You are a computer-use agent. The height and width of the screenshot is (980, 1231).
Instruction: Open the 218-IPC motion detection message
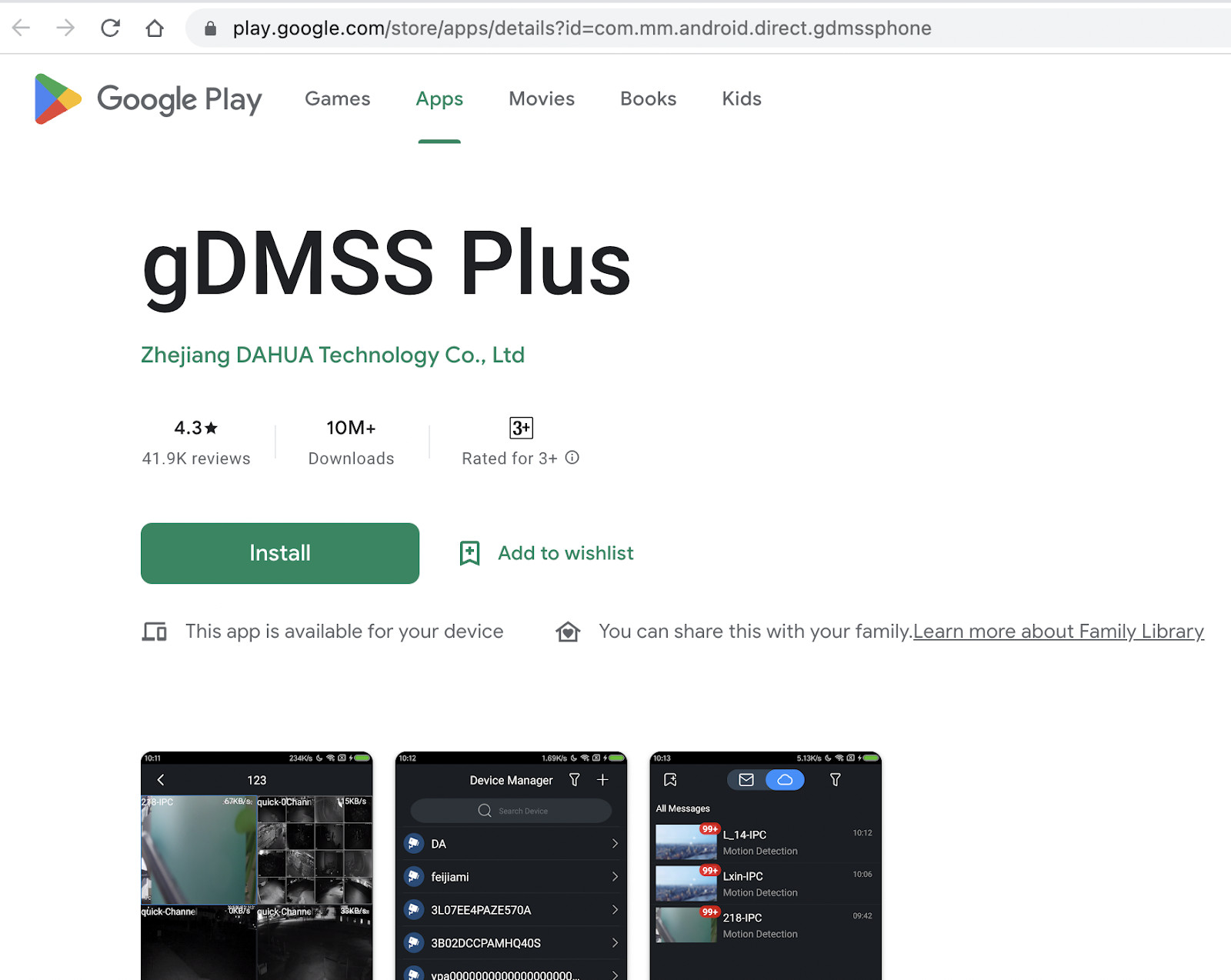coord(766,925)
